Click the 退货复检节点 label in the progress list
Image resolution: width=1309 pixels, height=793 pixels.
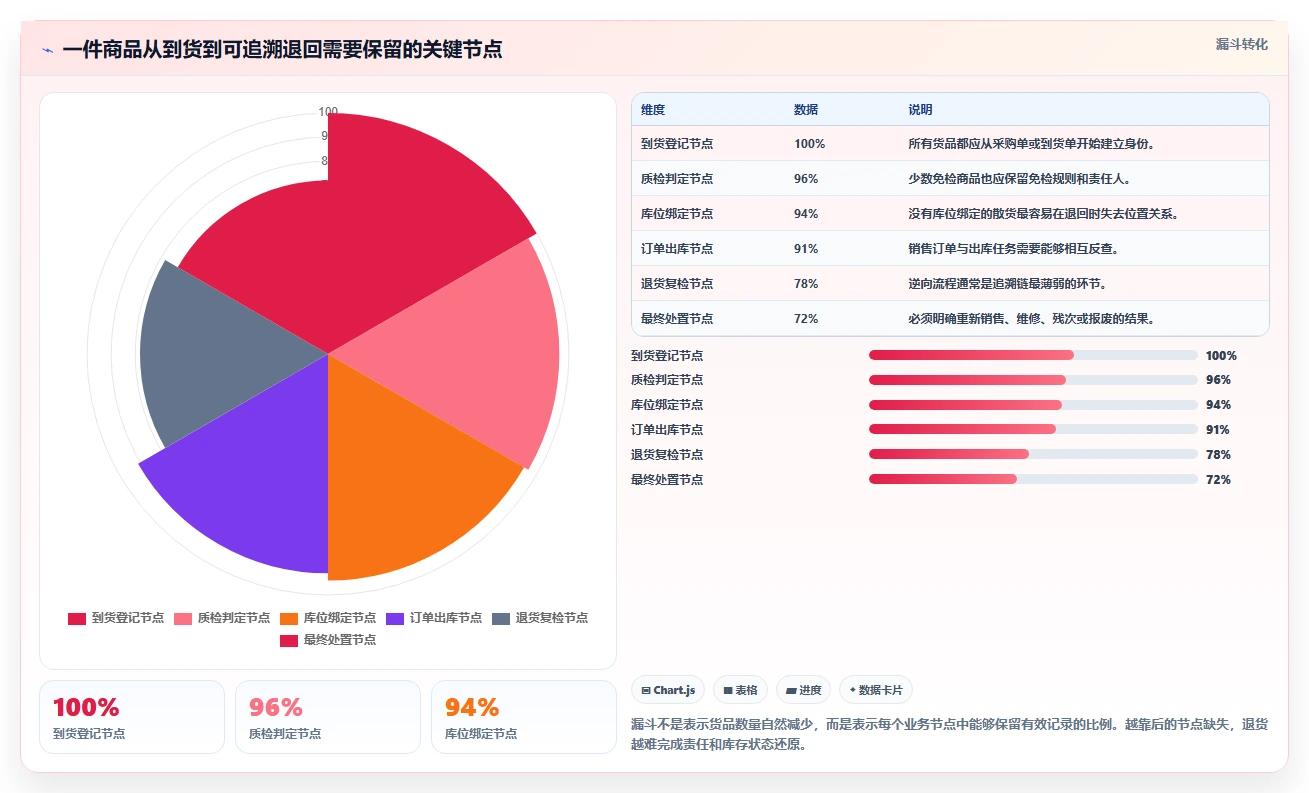coord(667,455)
